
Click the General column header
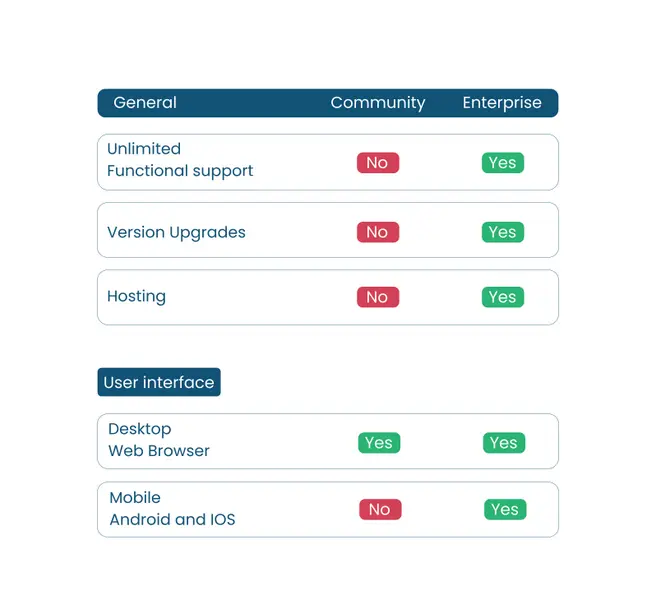point(145,103)
